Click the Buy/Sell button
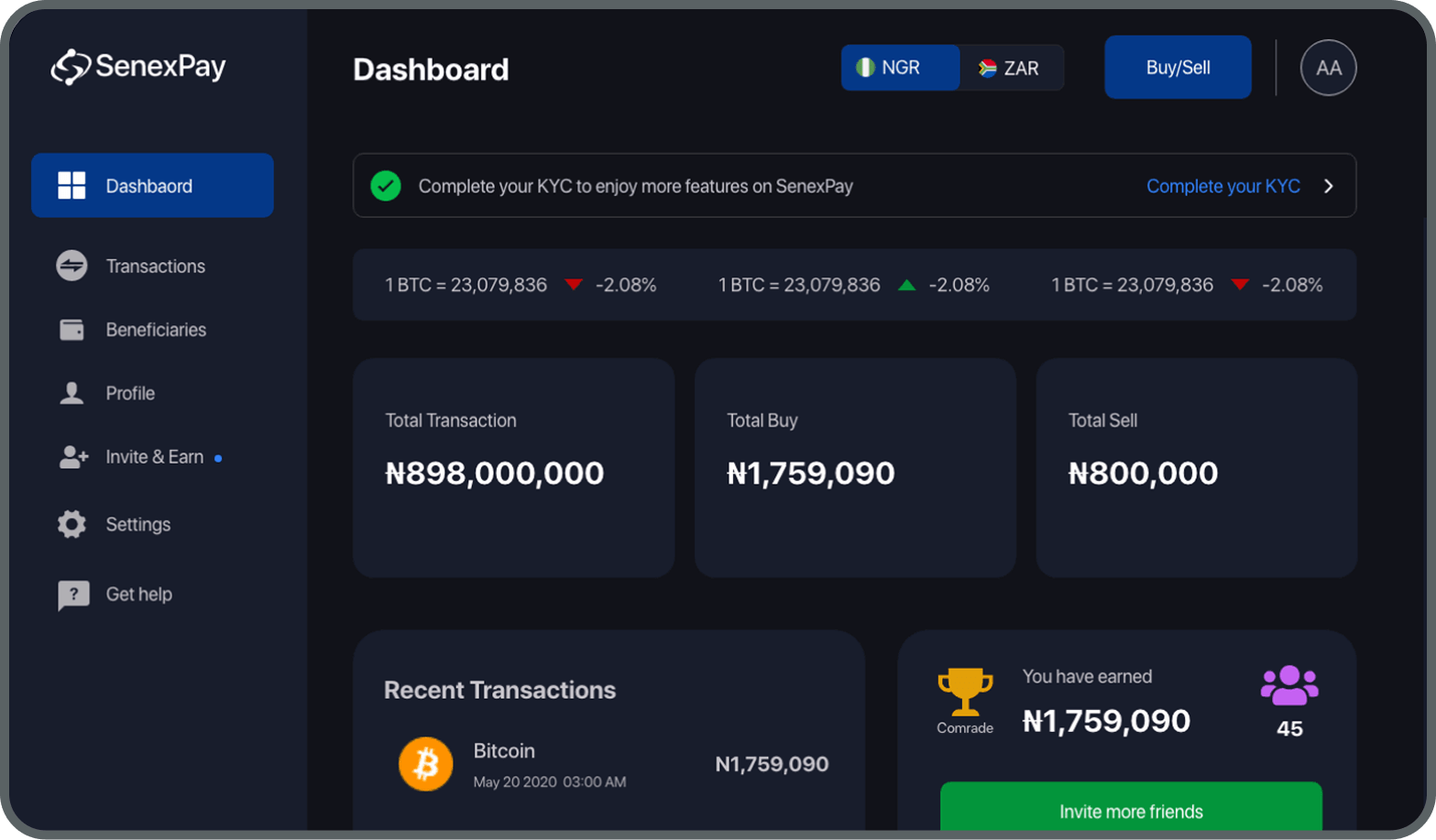Image resolution: width=1436 pixels, height=840 pixels. [1177, 67]
